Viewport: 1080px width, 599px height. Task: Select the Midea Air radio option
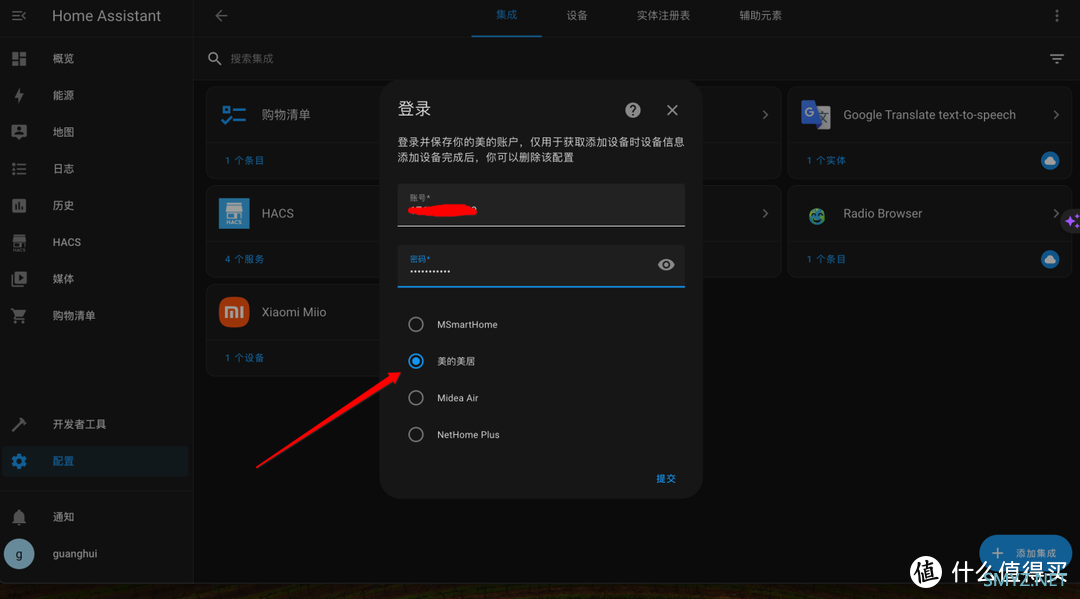[416, 398]
